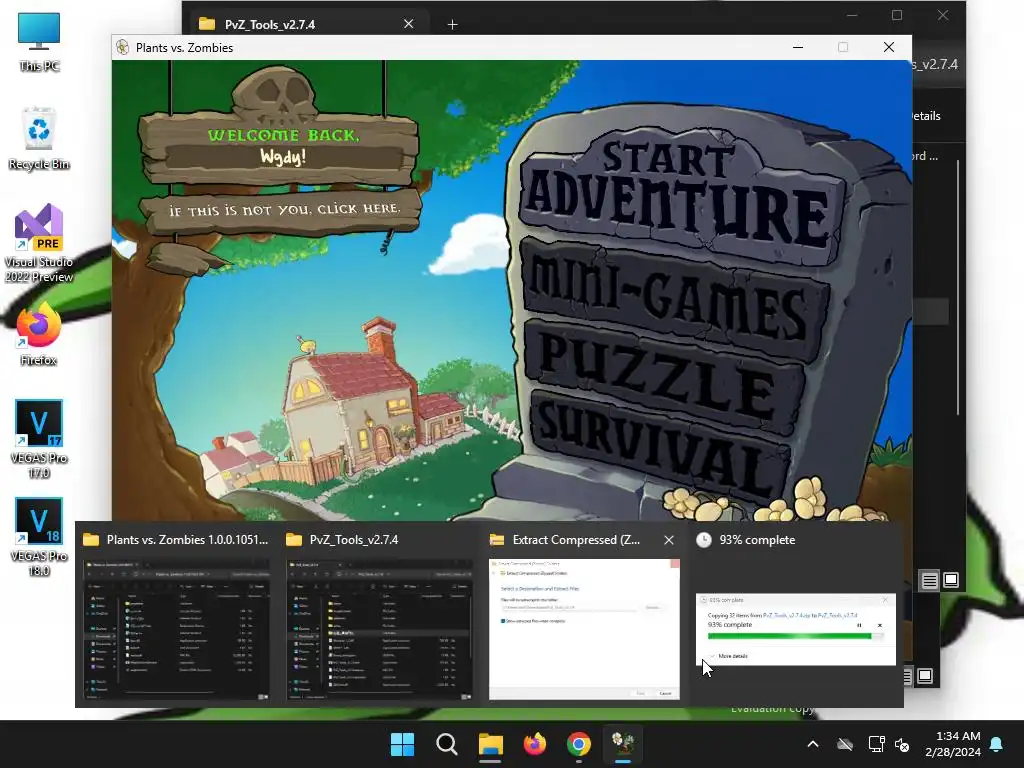Close the PvZ_Tools_v2.7.4 Explorer tab
Screen dimensions: 1024x768
(x=408, y=24)
